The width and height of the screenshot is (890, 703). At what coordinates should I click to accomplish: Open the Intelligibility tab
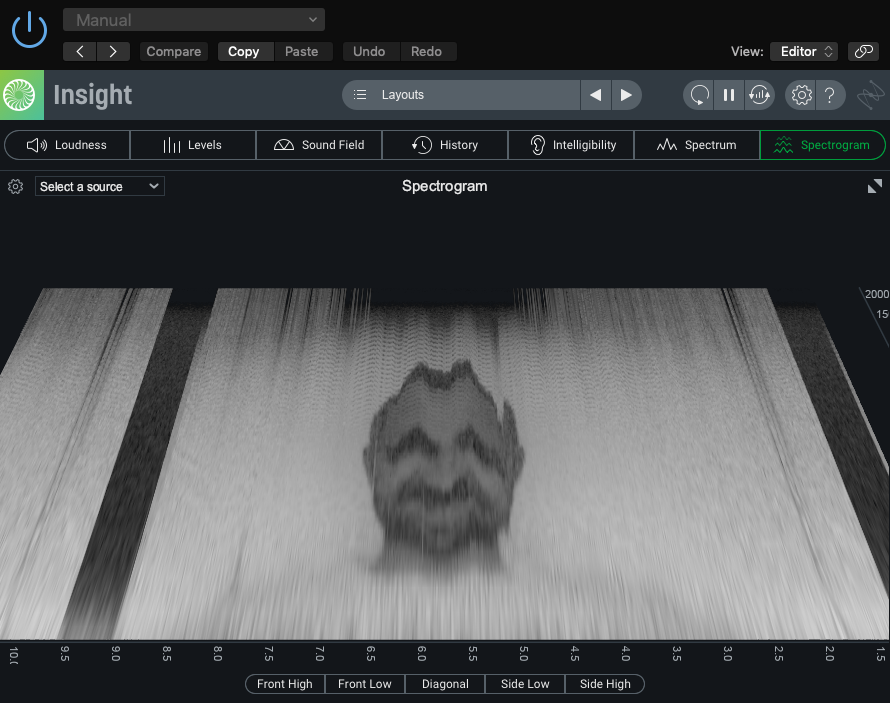point(571,145)
